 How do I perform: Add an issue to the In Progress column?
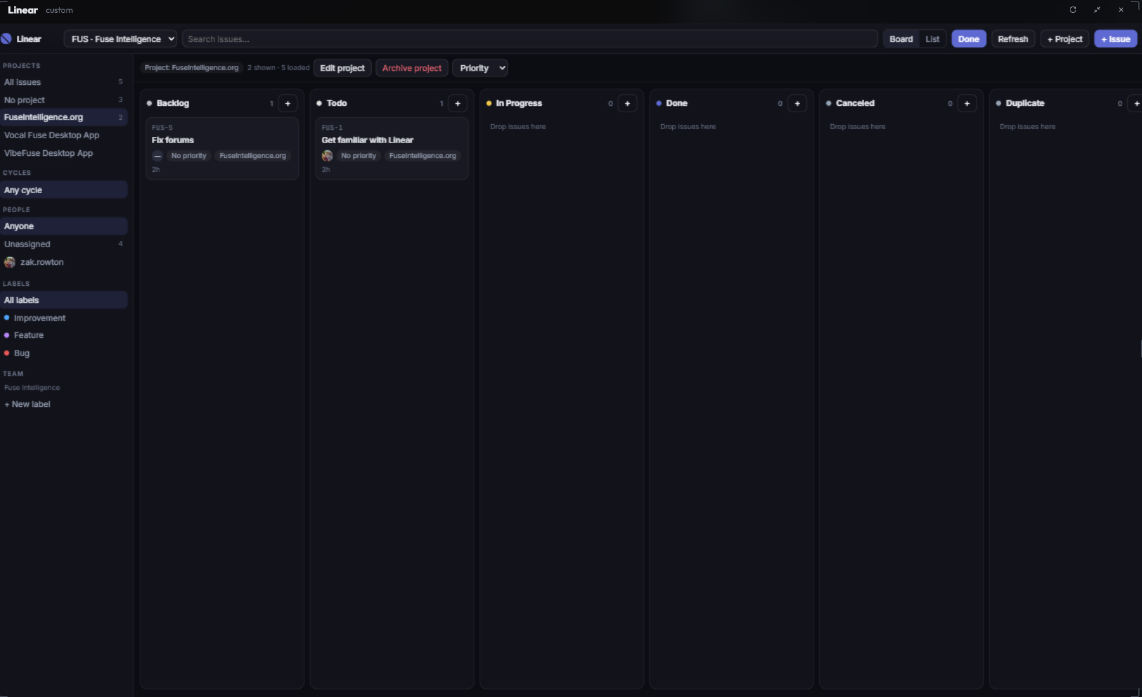coord(627,103)
